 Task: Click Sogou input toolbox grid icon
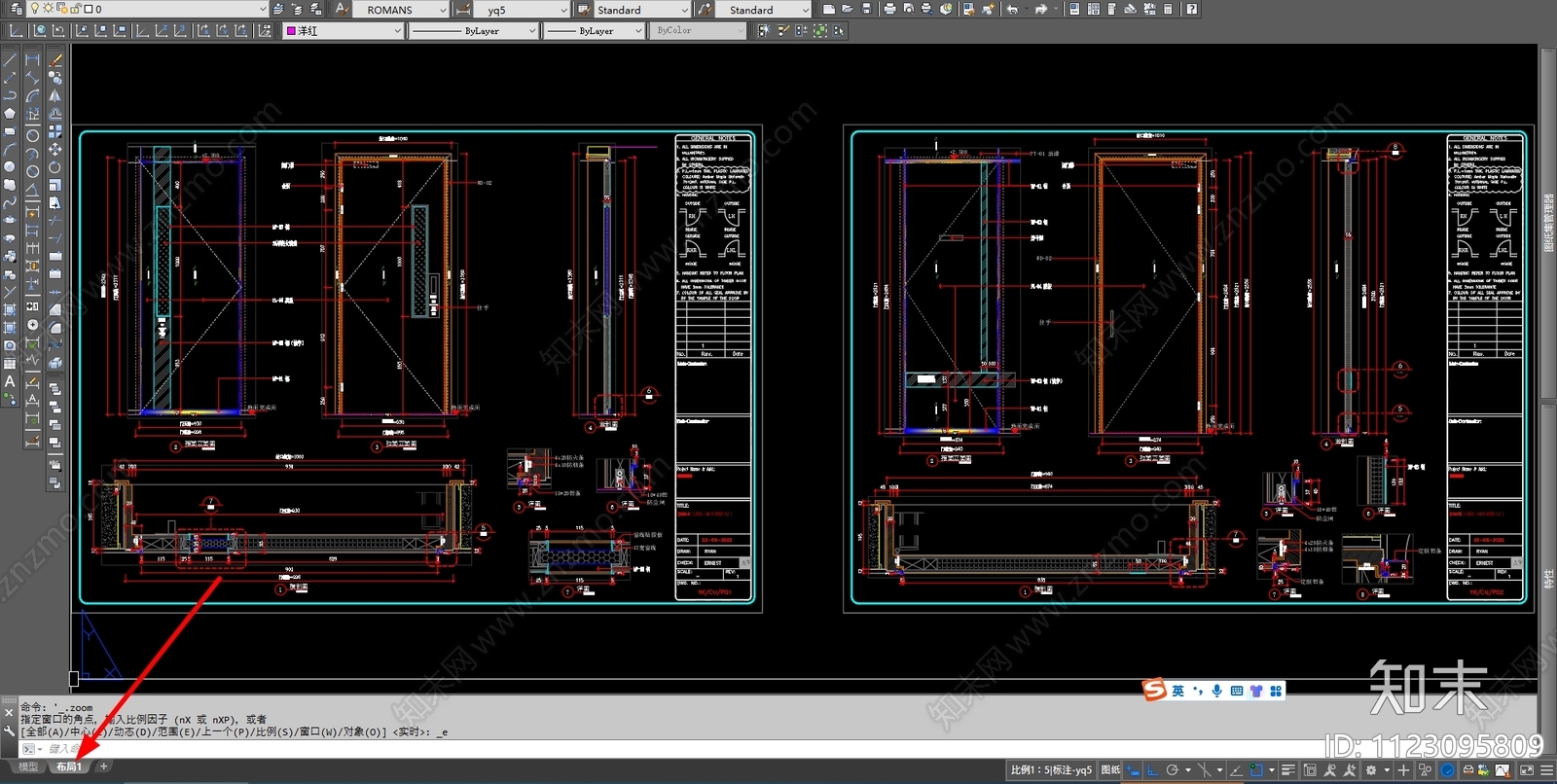pyautogui.click(x=1276, y=691)
